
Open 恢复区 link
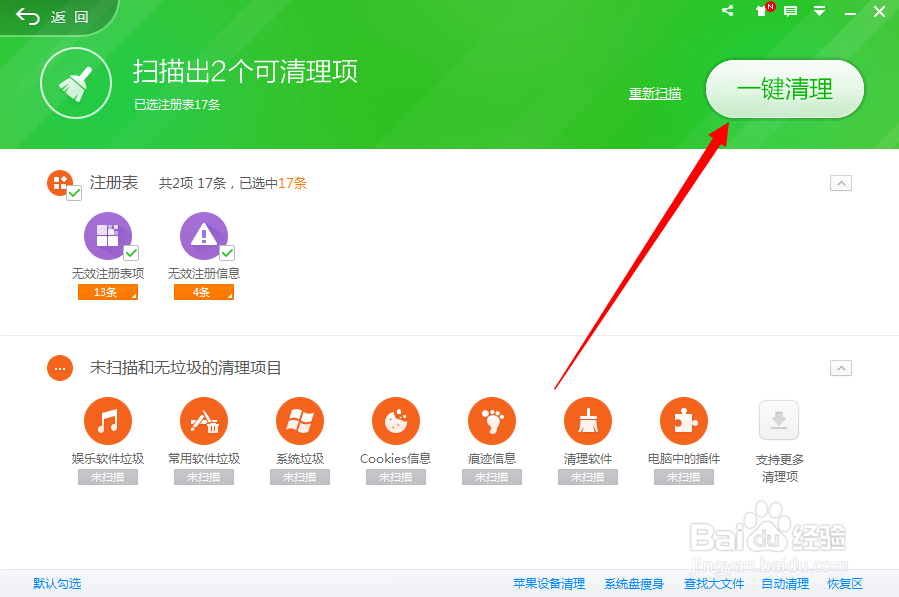tap(845, 584)
